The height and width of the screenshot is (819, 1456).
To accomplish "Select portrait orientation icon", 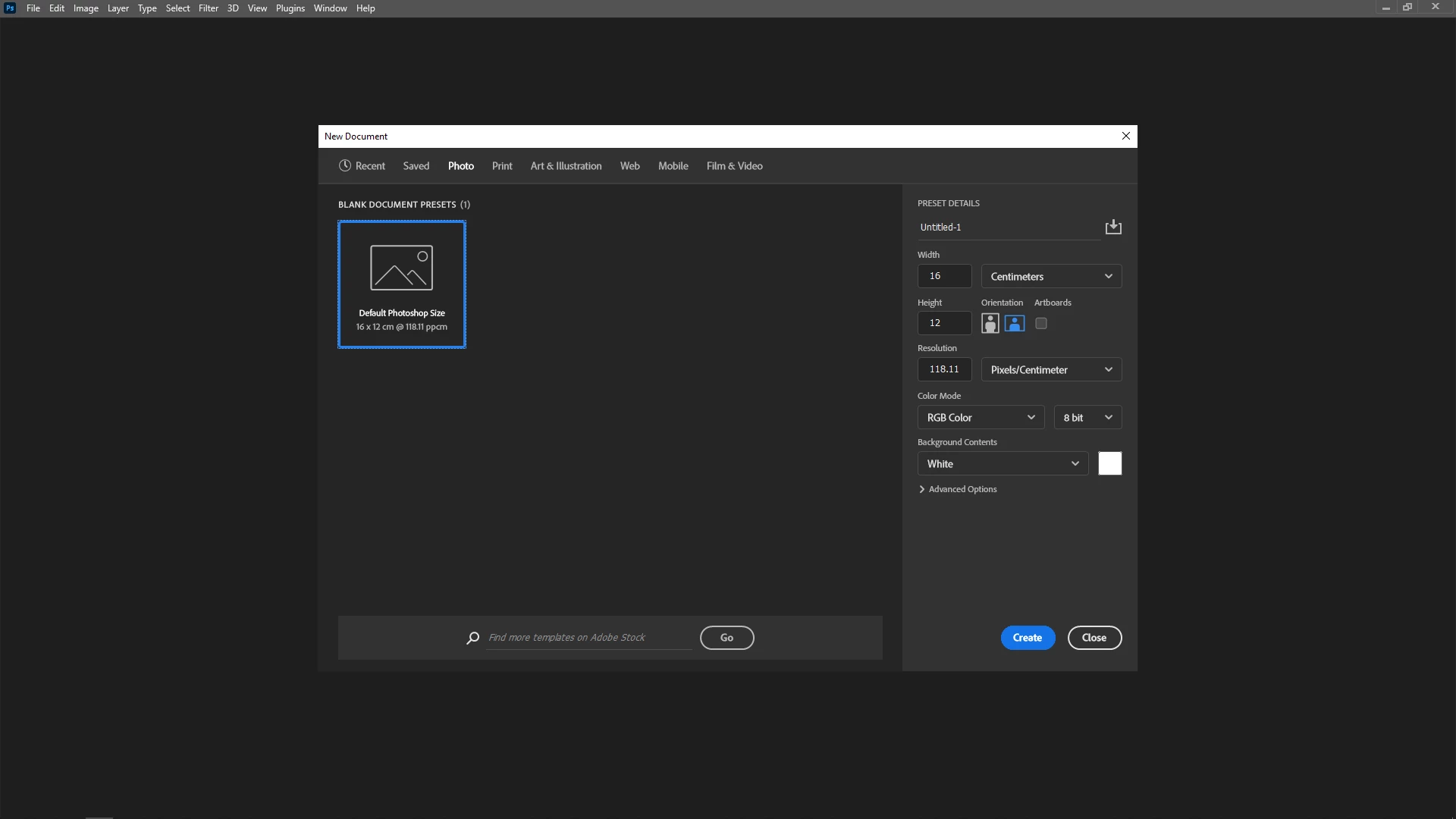I will tap(990, 323).
